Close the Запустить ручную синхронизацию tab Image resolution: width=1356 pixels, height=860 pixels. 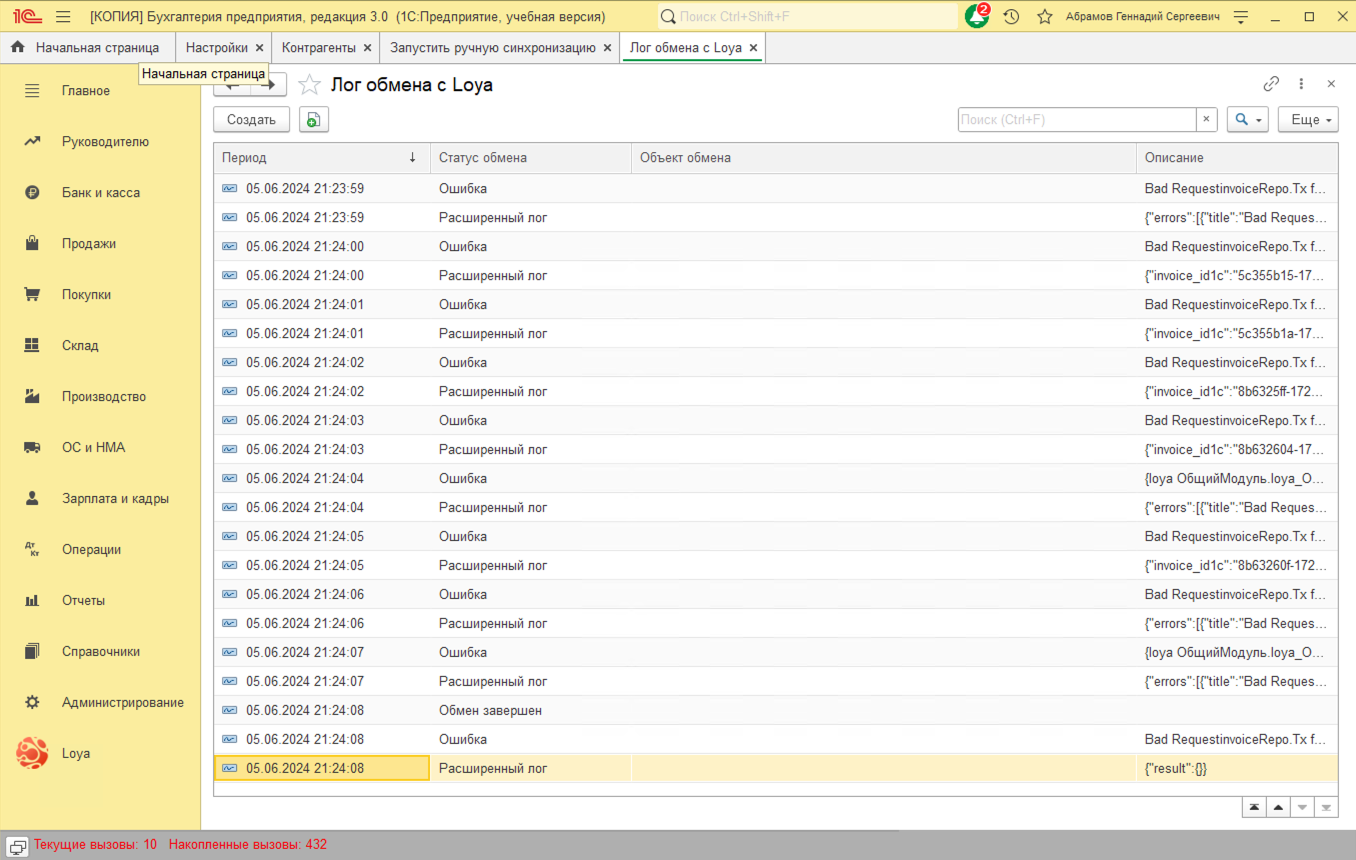tap(608, 48)
